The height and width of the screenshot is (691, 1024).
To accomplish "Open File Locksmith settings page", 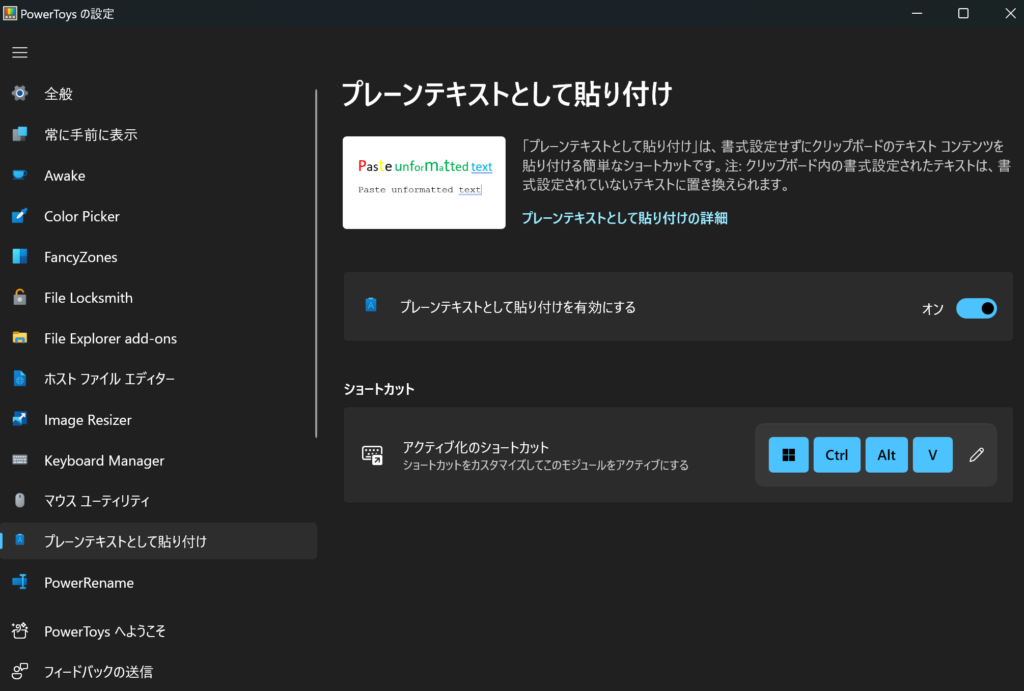I will (x=159, y=298).
